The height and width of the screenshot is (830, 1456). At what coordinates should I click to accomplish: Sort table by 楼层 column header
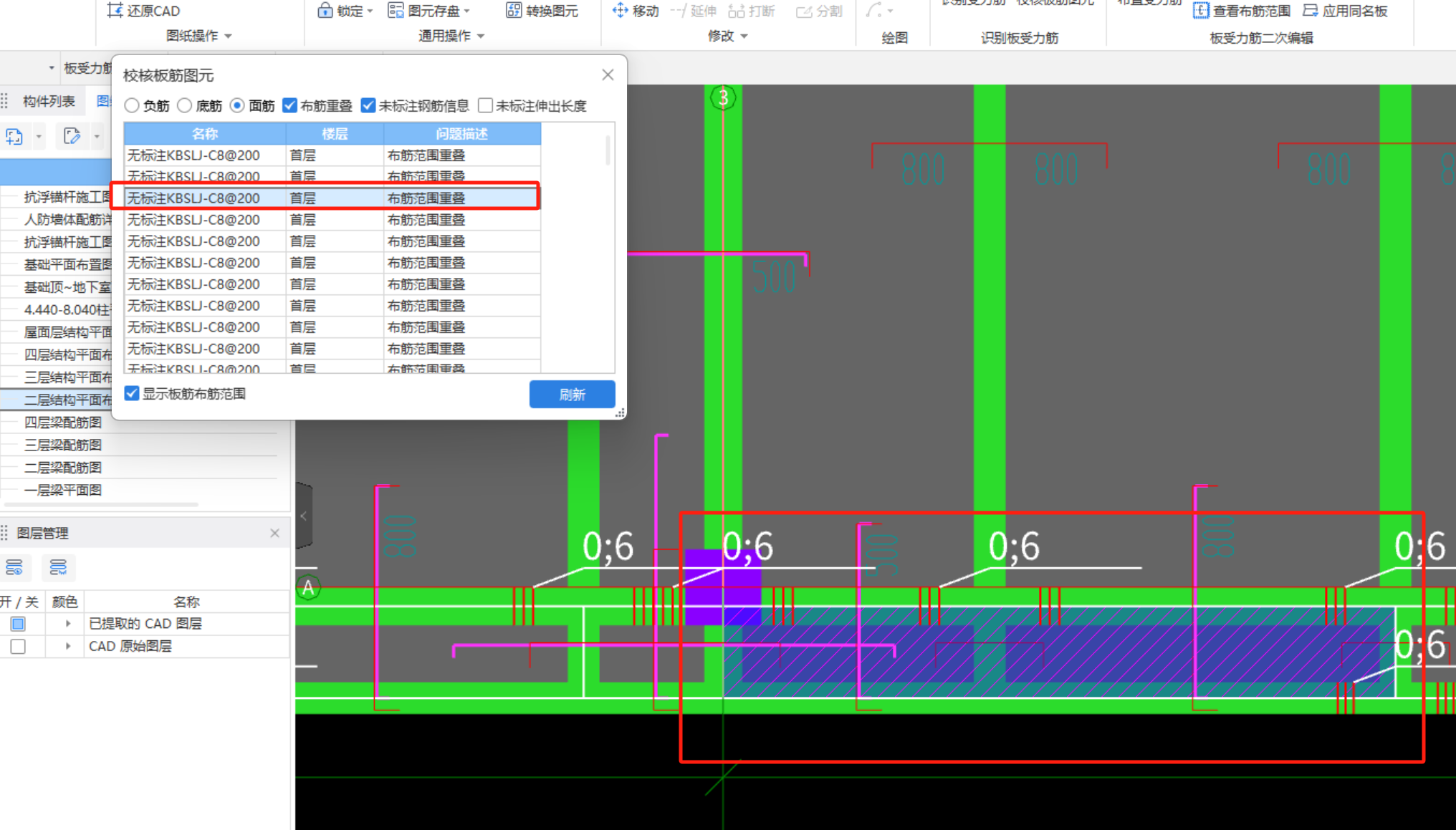335,133
